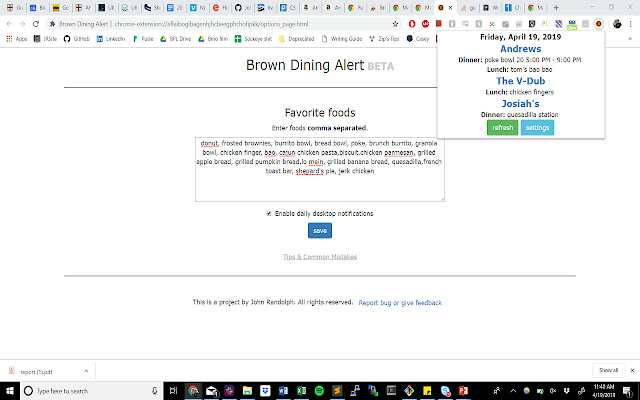Viewport: 640px width, 400px height.
Task: Click the Cortana microphone icon
Action: pyautogui.click(x=154, y=391)
